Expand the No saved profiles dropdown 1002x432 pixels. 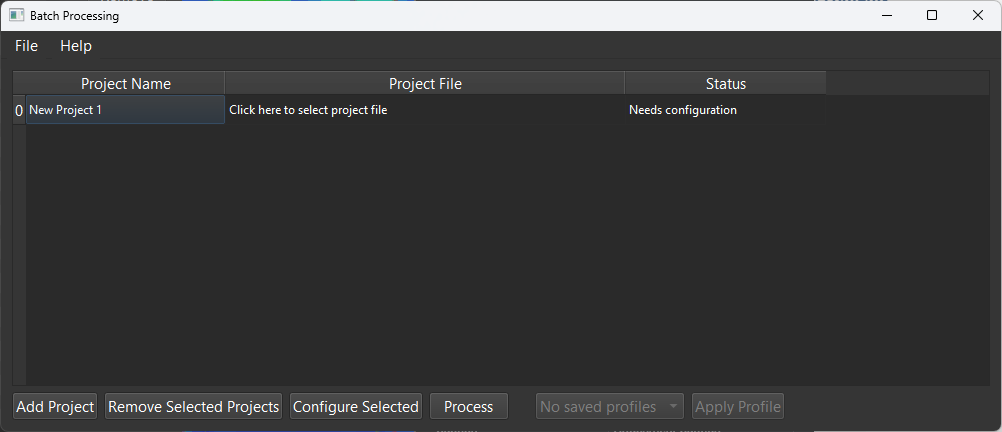point(599,407)
